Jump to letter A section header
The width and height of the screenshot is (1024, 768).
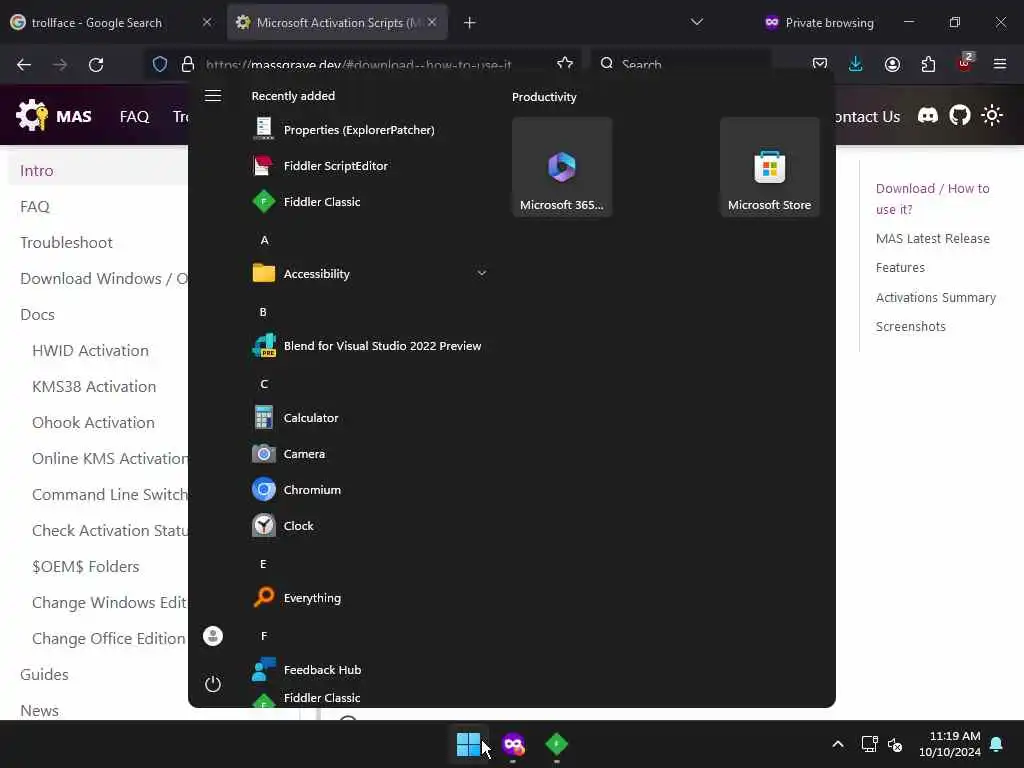tap(264, 240)
